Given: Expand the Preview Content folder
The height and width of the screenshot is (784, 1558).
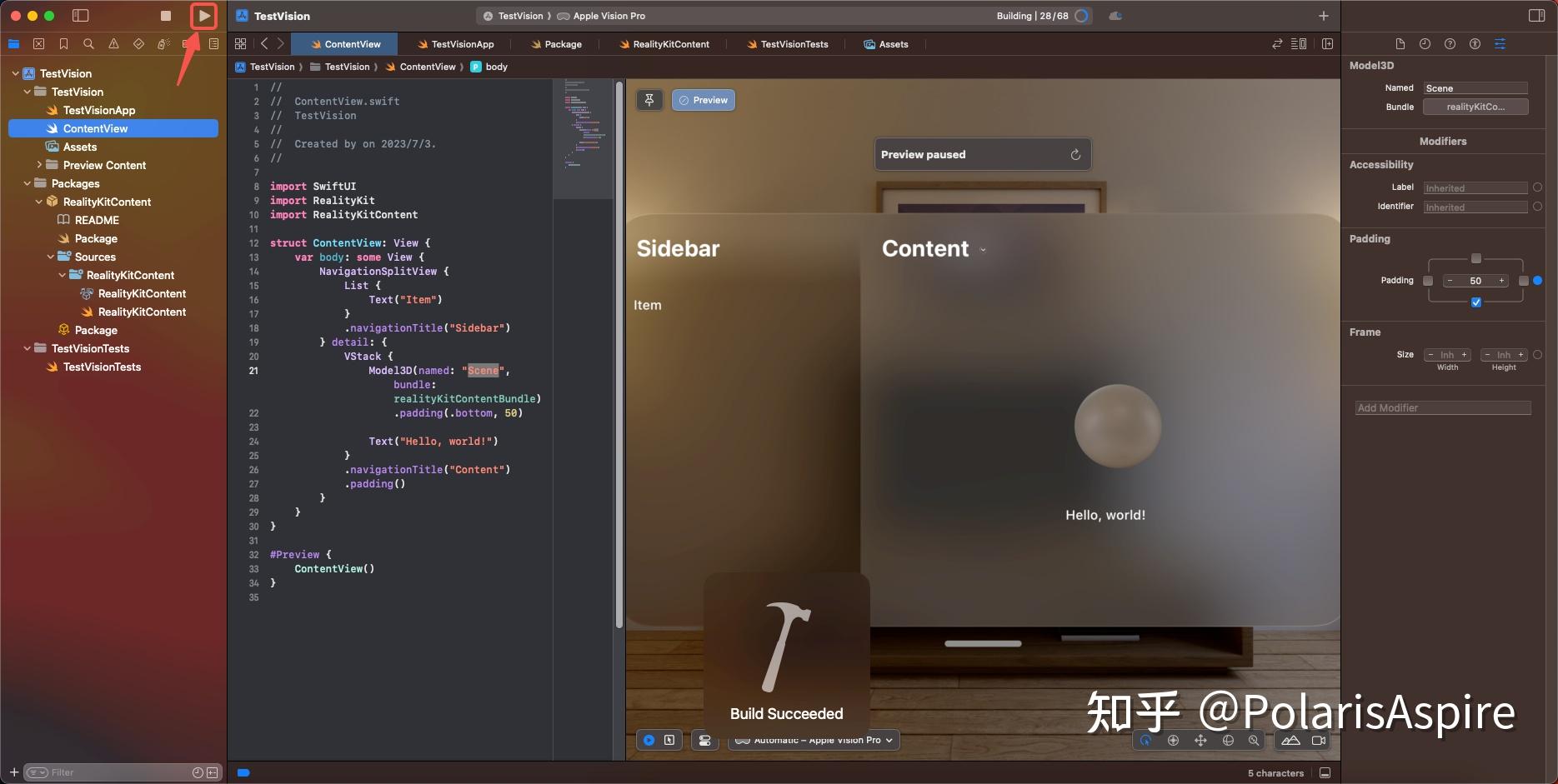Looking at the screenshot, I should 39,165.
